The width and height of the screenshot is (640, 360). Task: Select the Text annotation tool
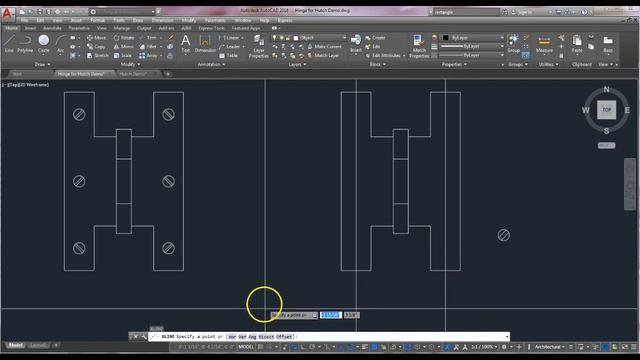pyautogui.click(x=186, y=44)
